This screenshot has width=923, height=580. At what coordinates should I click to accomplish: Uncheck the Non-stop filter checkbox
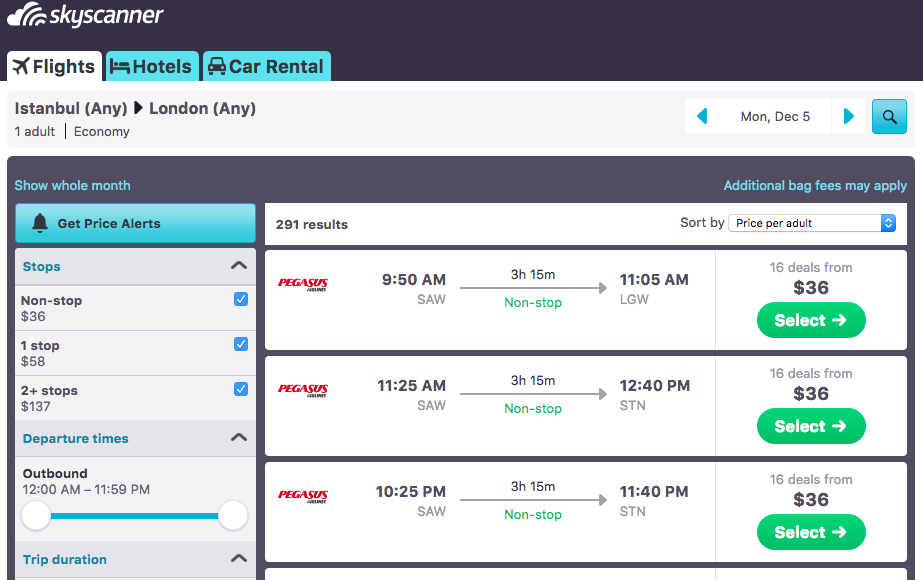click(x=240, y=299)
